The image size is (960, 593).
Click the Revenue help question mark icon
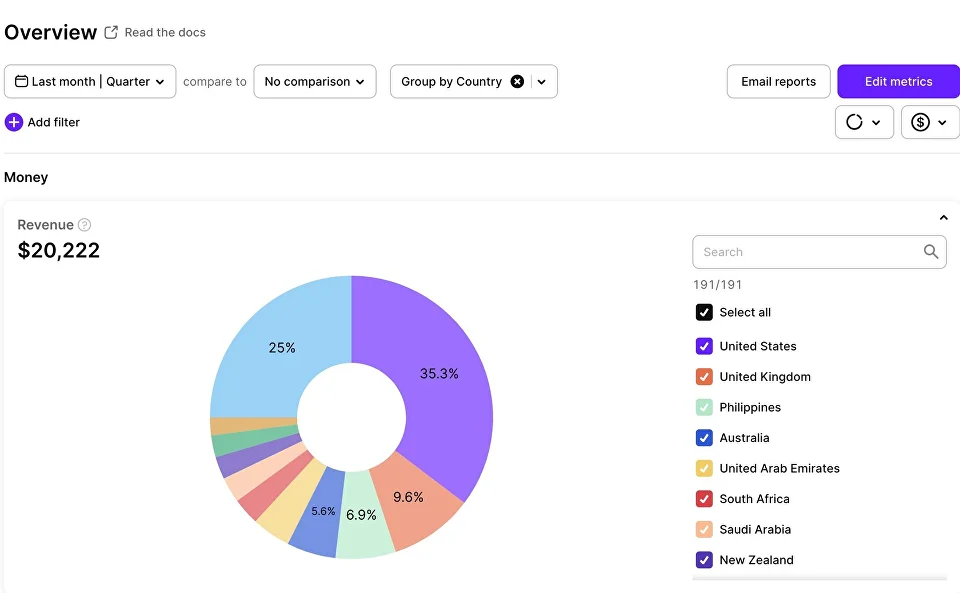click(85, 225)
